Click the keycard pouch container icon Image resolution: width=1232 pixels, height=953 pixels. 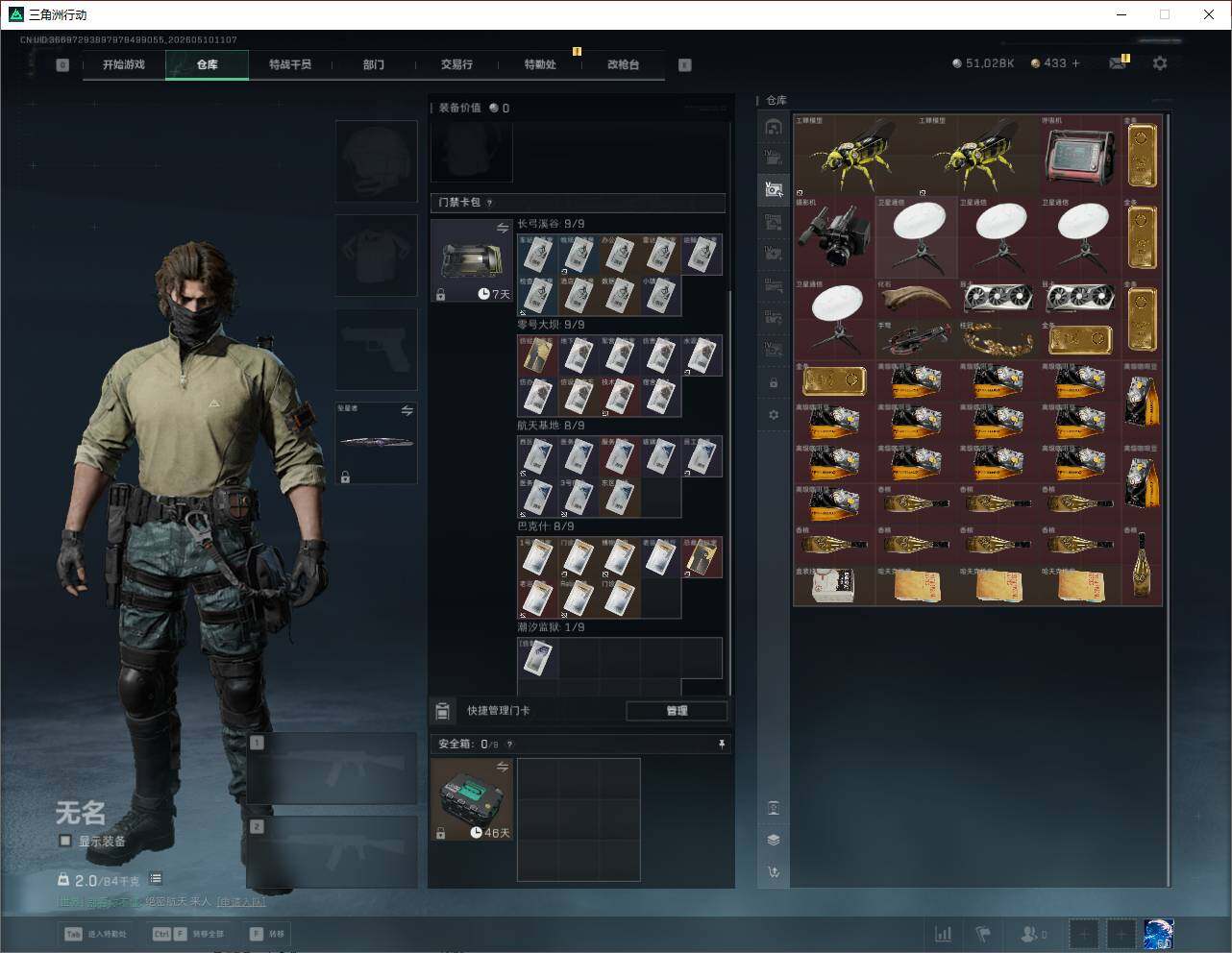(471, 260)
